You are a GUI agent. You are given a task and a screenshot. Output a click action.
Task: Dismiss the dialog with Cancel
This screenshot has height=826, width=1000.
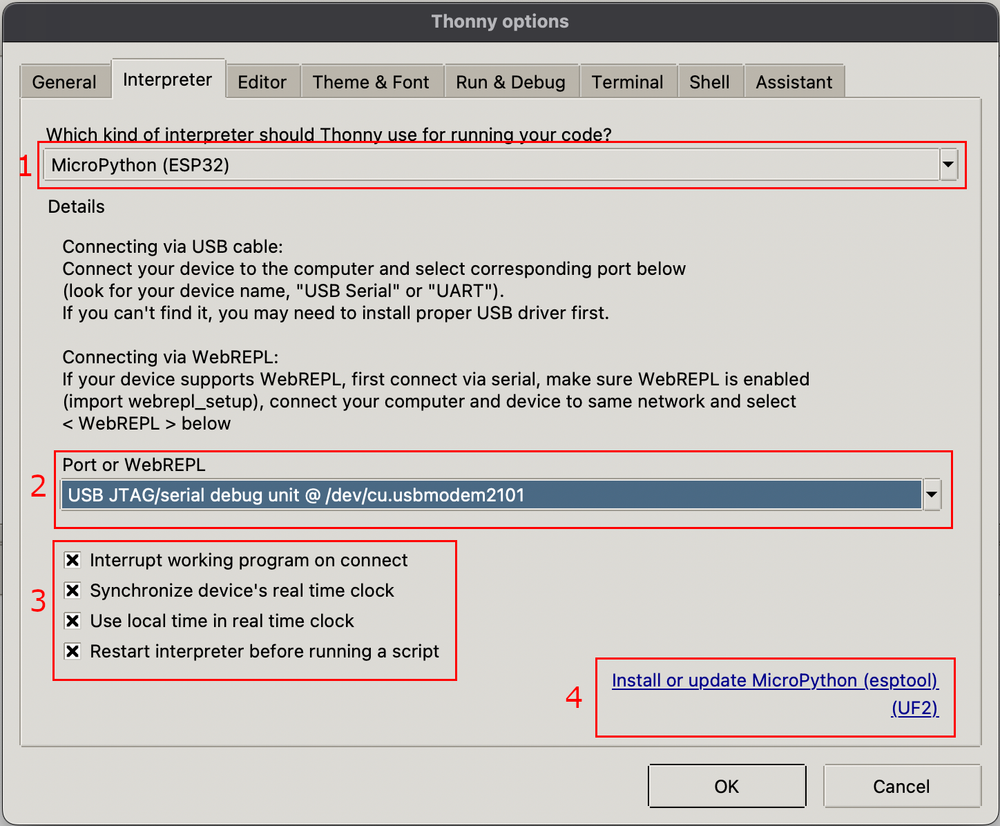click(x=901, y=786)
